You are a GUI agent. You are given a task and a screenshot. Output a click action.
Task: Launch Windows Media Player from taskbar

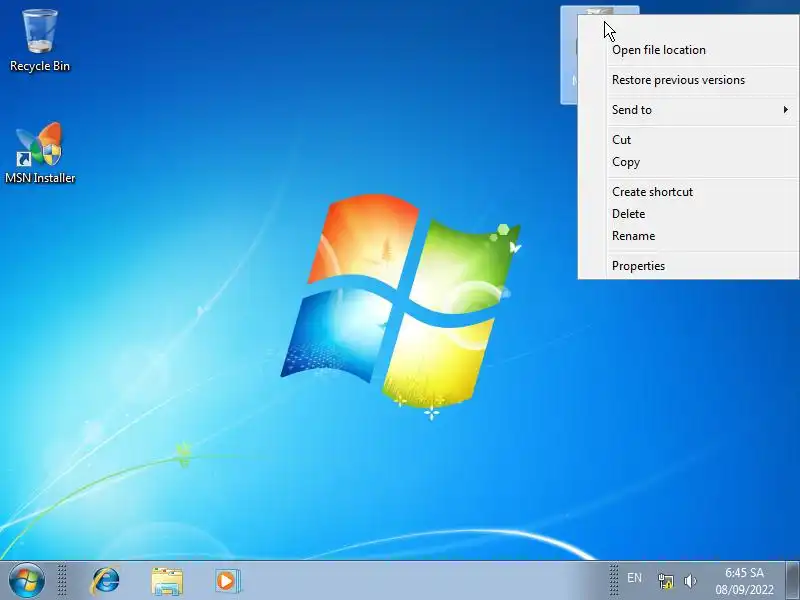coord(228,581)
